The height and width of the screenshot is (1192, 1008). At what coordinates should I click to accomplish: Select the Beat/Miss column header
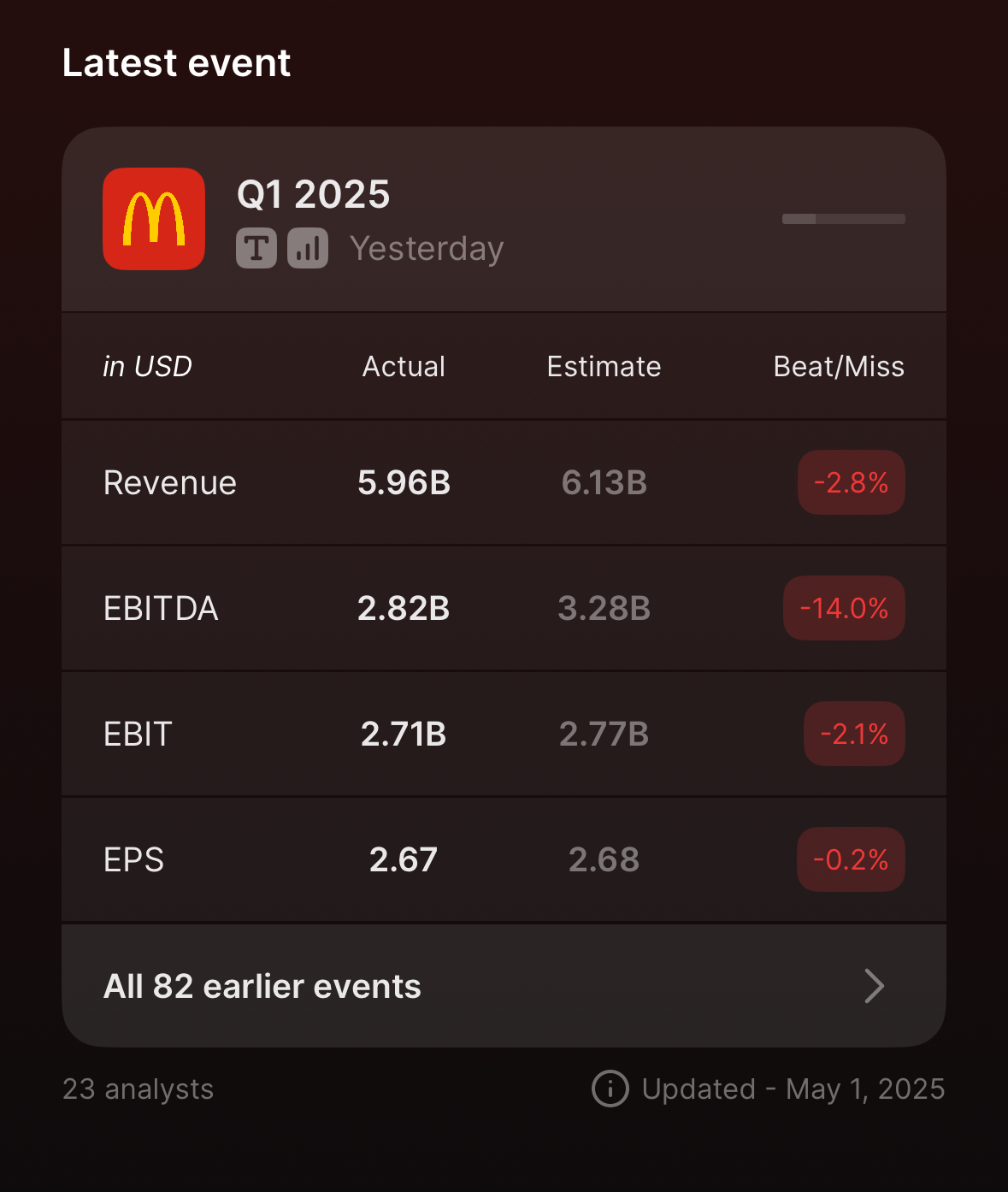tap(839, 366)
